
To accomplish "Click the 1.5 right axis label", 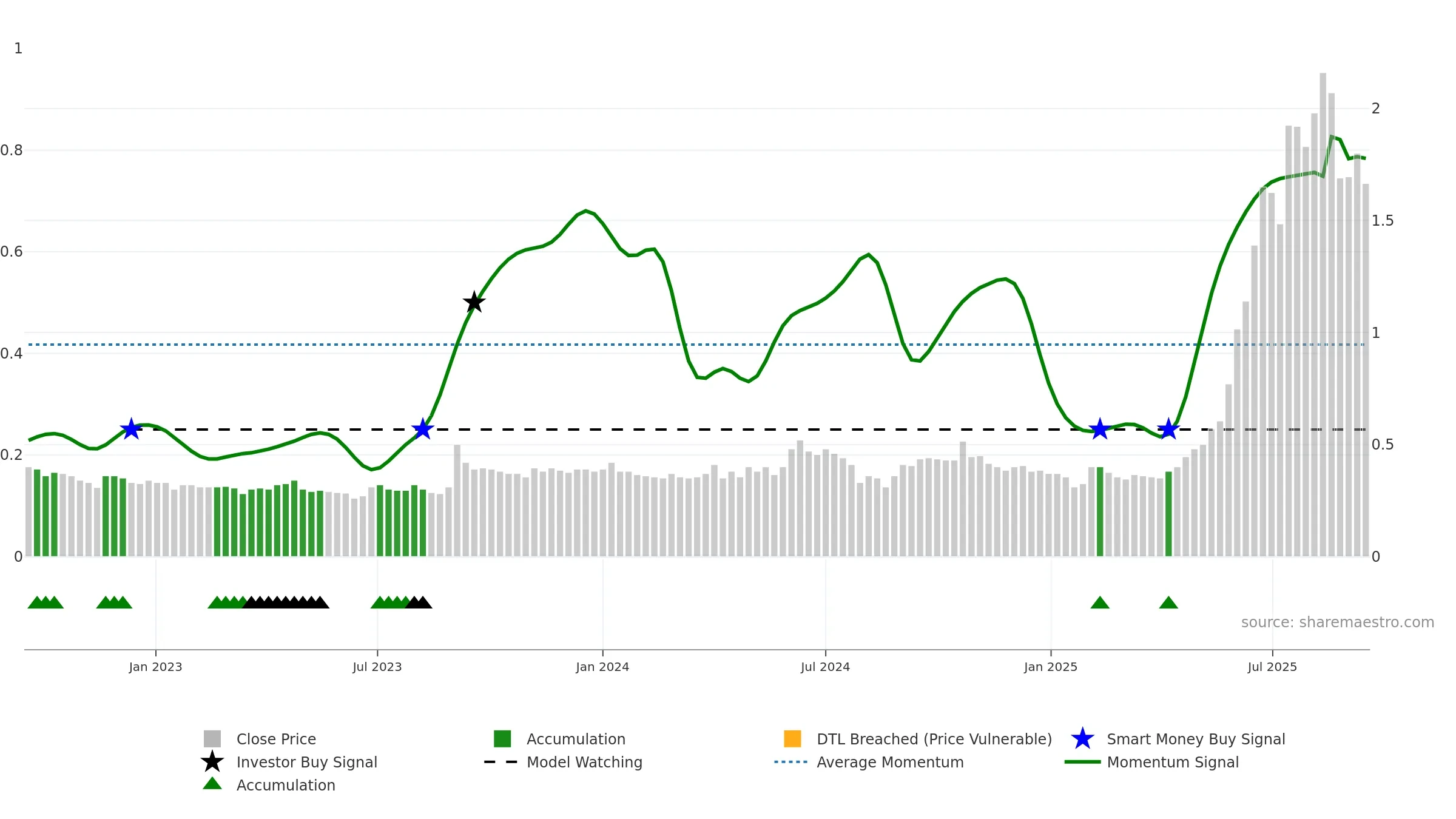I will [1383, 221].
